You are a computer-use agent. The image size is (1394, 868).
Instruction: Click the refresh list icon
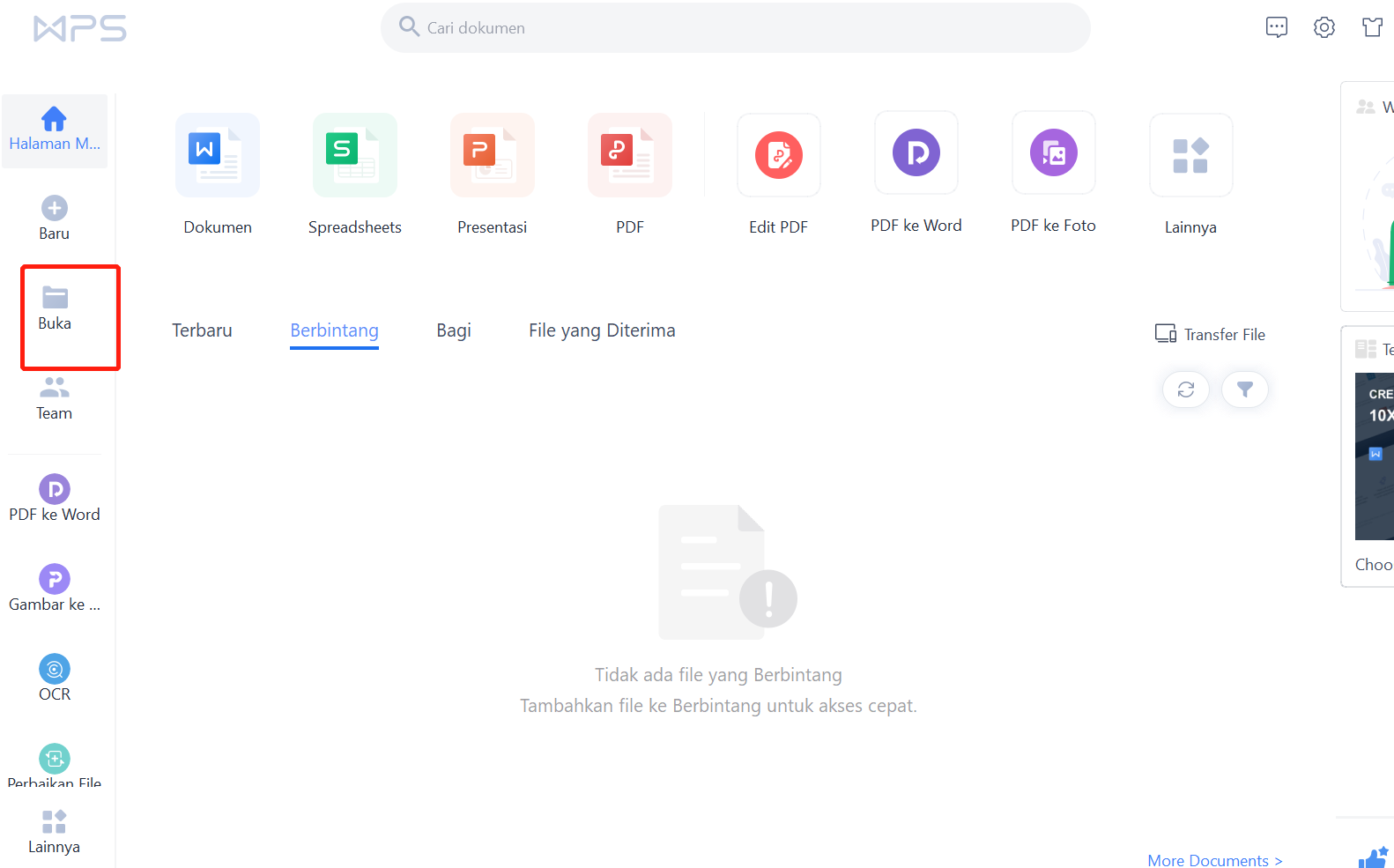(x=1186, y=389)
